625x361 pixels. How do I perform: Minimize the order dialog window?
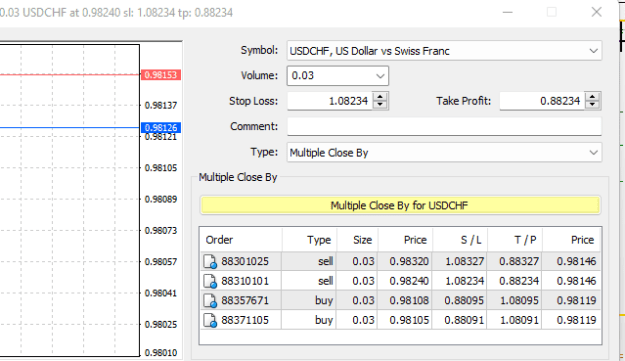click(x=507, y=12)
